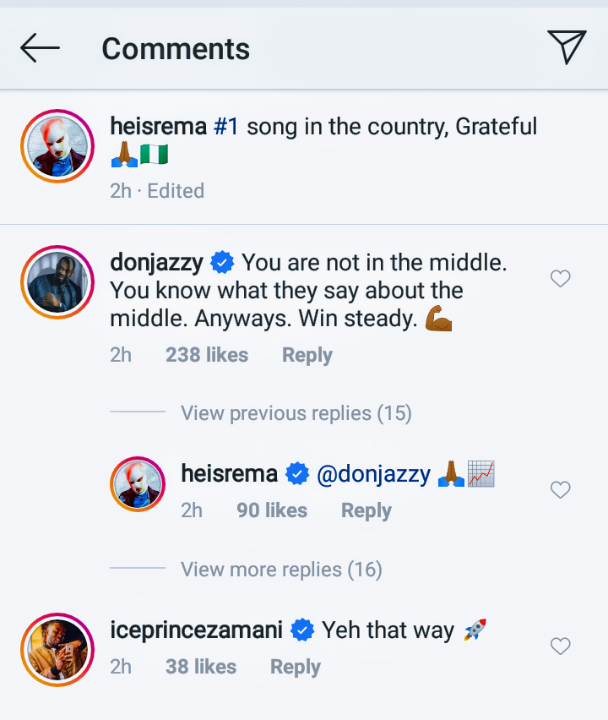Reply to donjazzy's comment

(x=307, y=355)
